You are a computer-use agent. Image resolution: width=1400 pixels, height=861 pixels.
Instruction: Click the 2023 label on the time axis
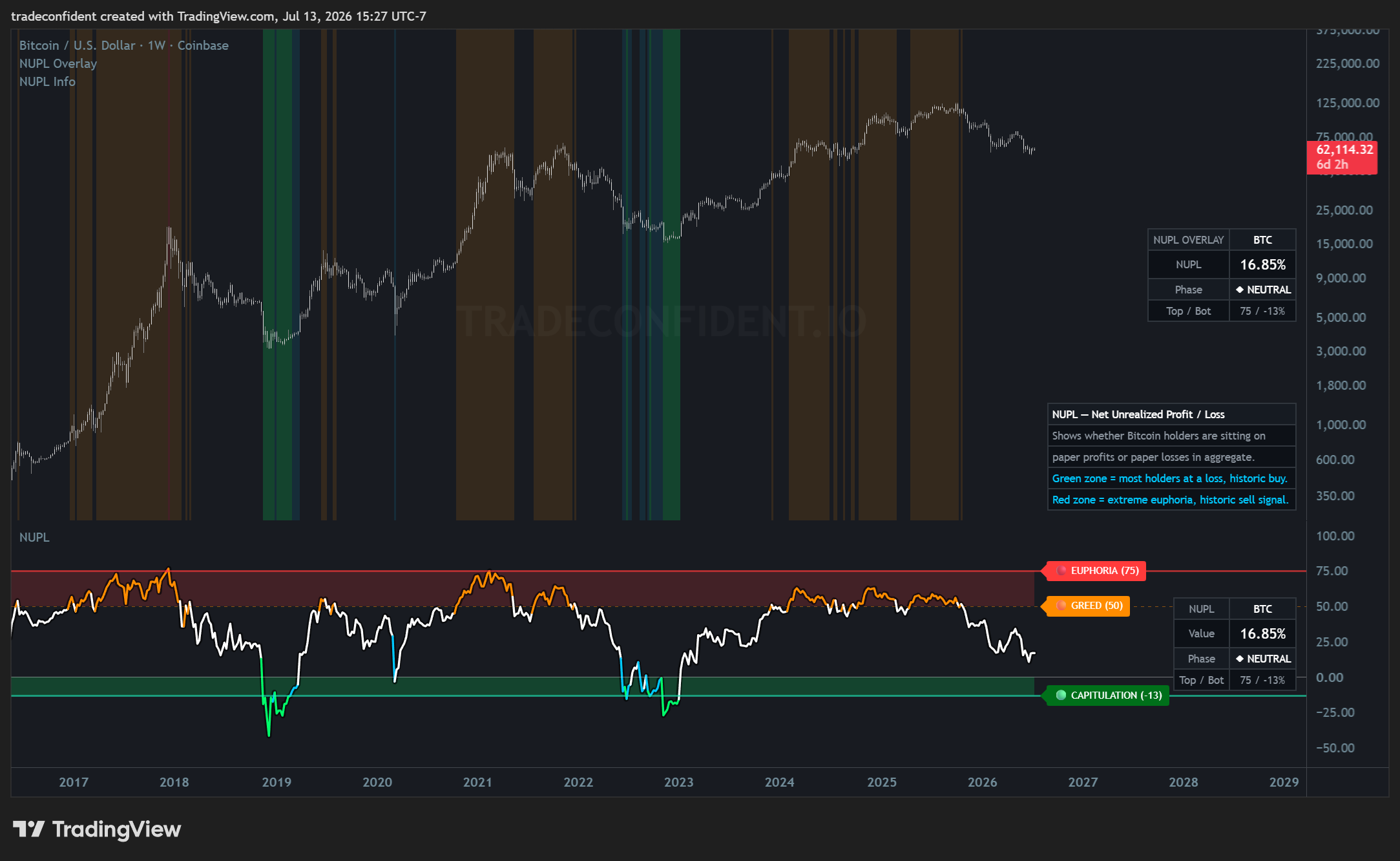point(679,782)
